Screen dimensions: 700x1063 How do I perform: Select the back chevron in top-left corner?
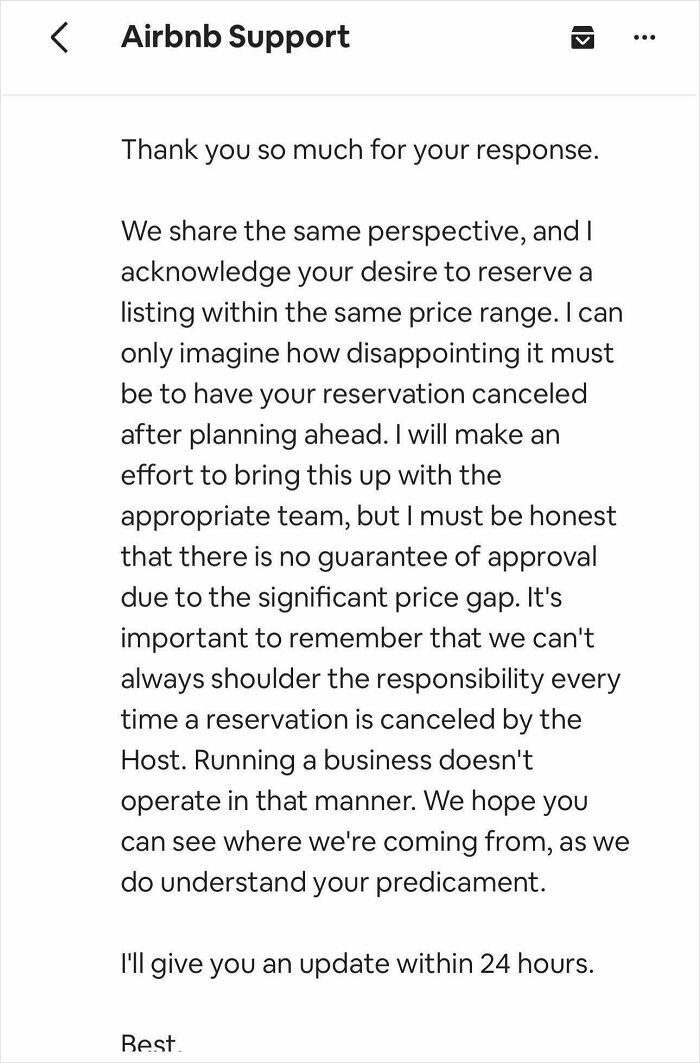click(60, 38)
